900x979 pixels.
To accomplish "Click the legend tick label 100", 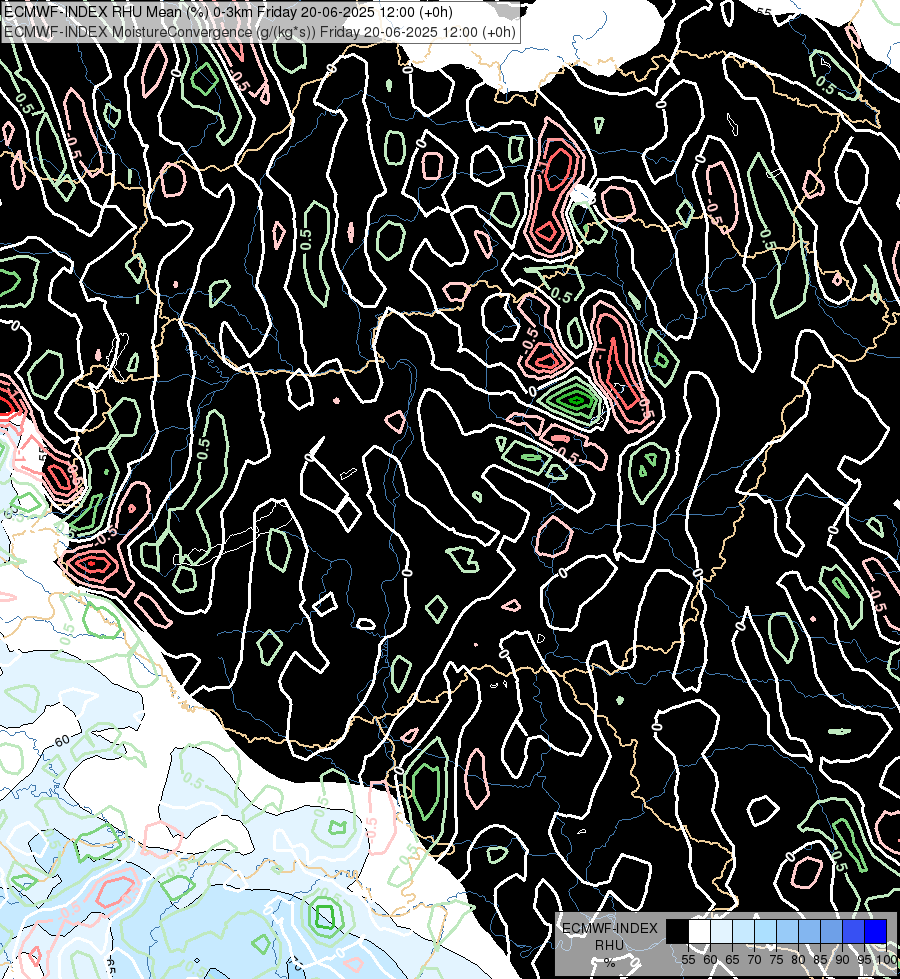I will pyautogui.click(x=886, y=960).
